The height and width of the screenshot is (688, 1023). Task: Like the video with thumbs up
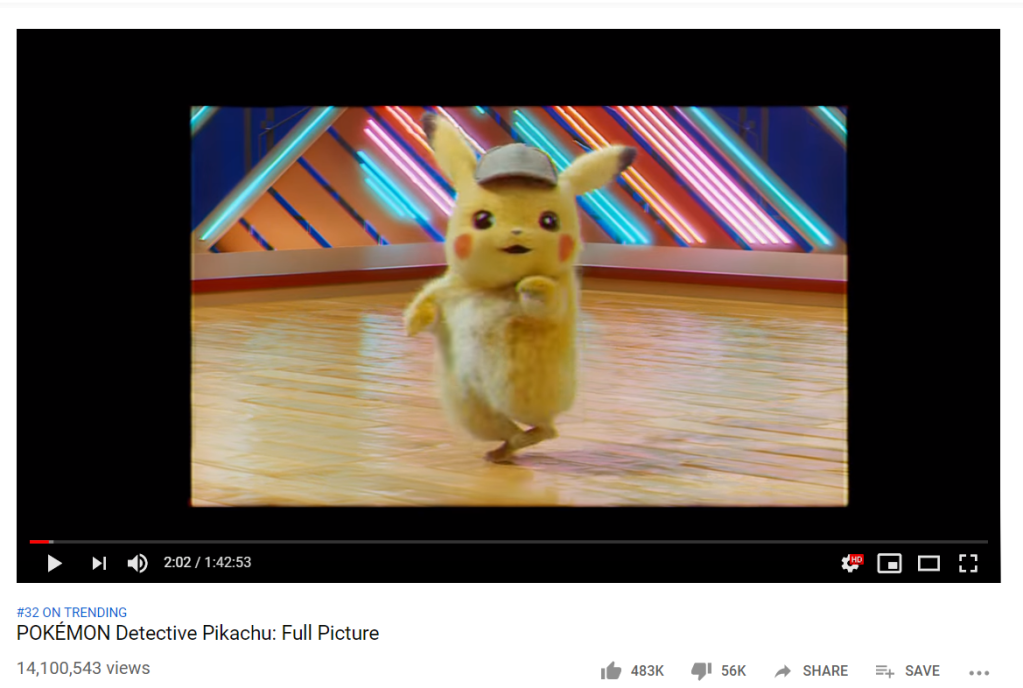[611, 670]
